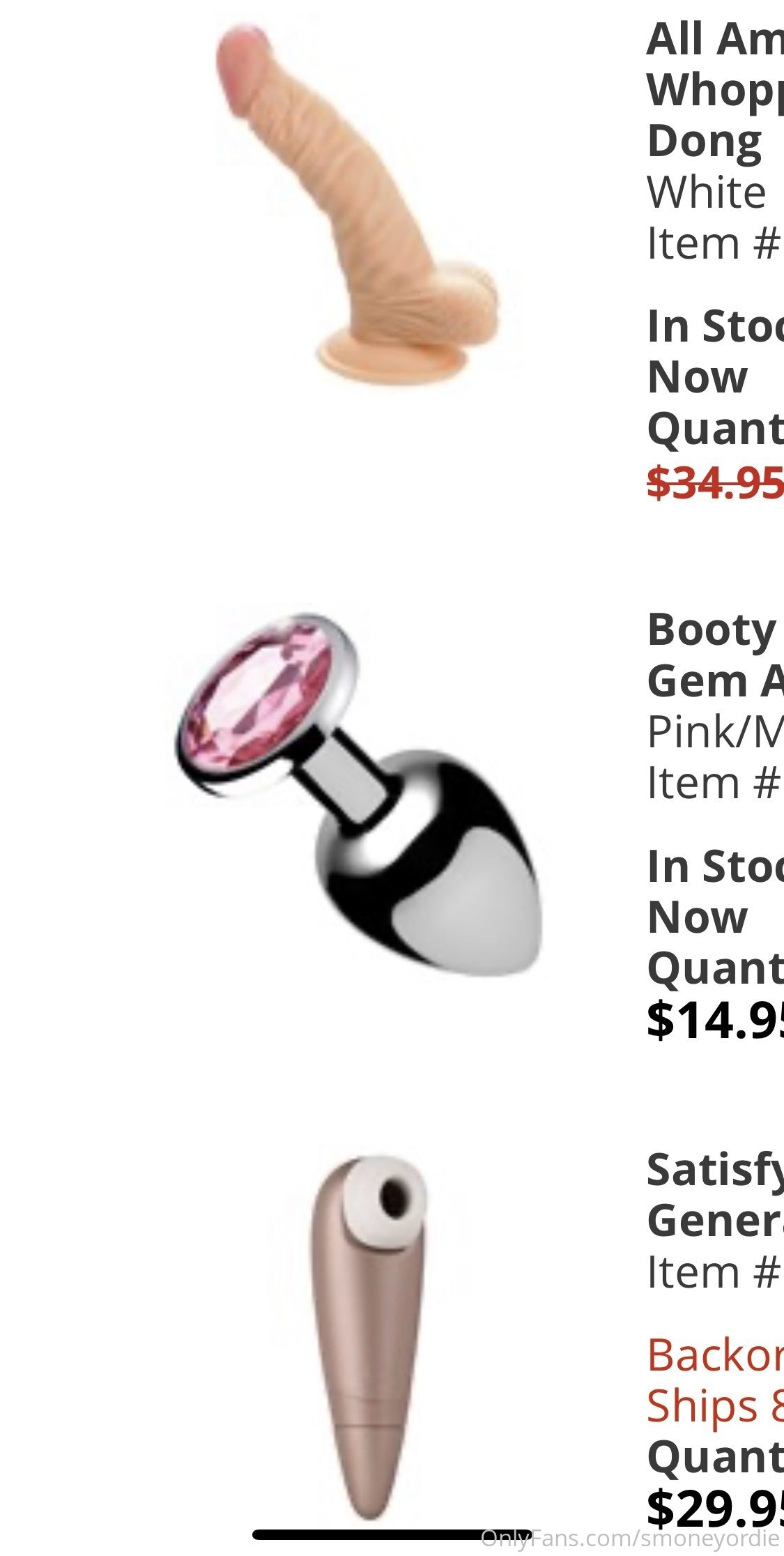Tap 'In Stock Now' on the Booty Gem item
This screenshot has width=784, height=1556.
(x=715, y=891)
